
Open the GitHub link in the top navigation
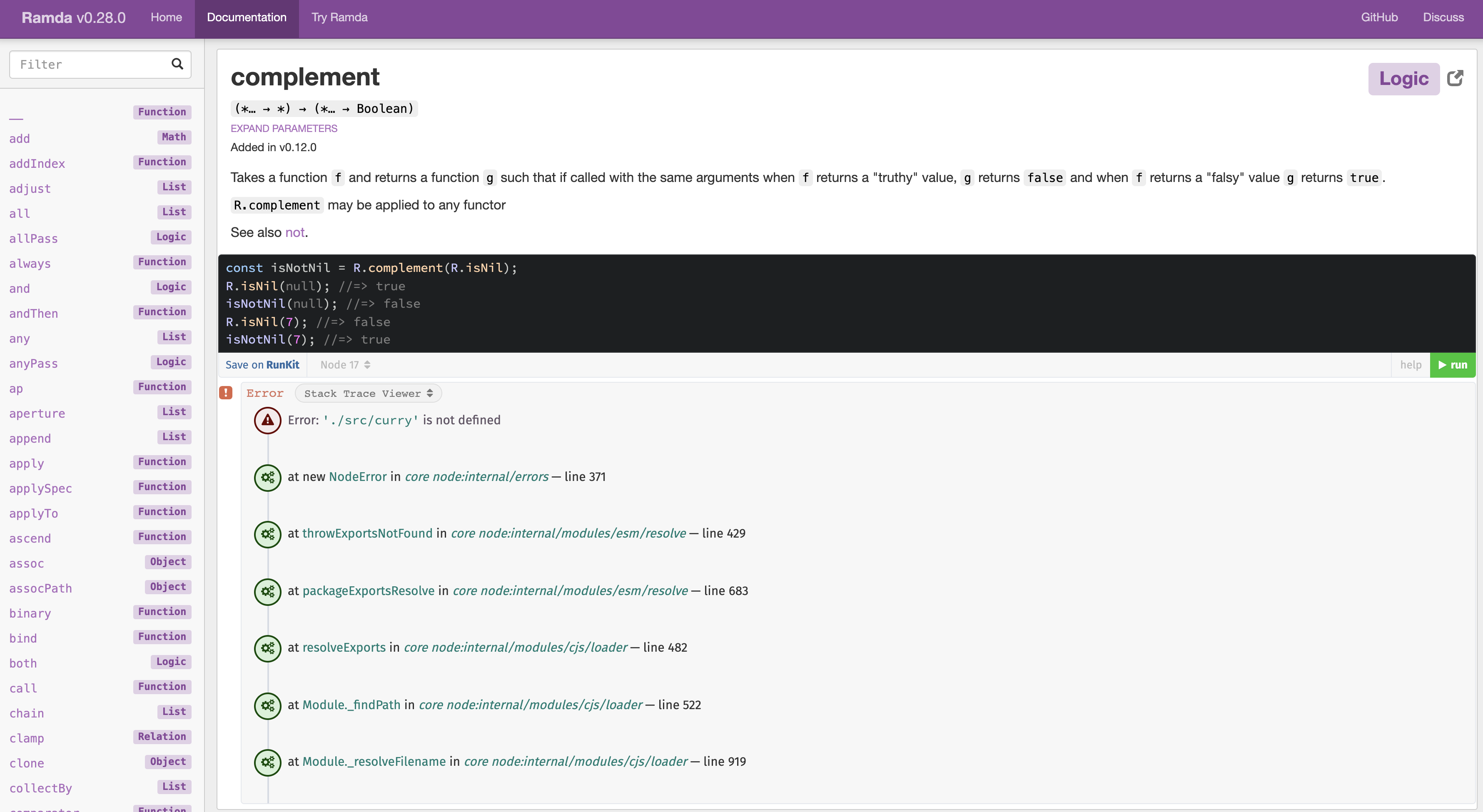click(x=1379, y=17)
